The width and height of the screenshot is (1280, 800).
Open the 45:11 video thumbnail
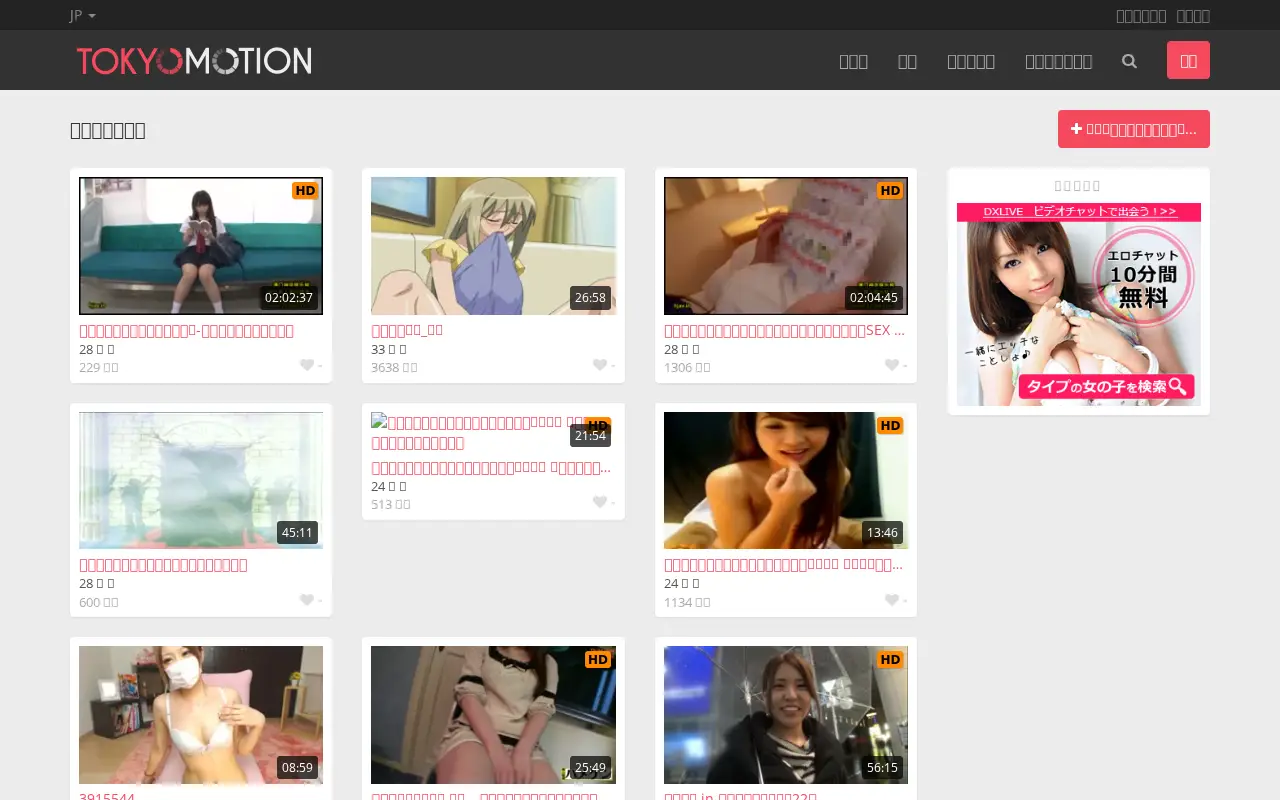pyautogui.click(x=201, y=480)
